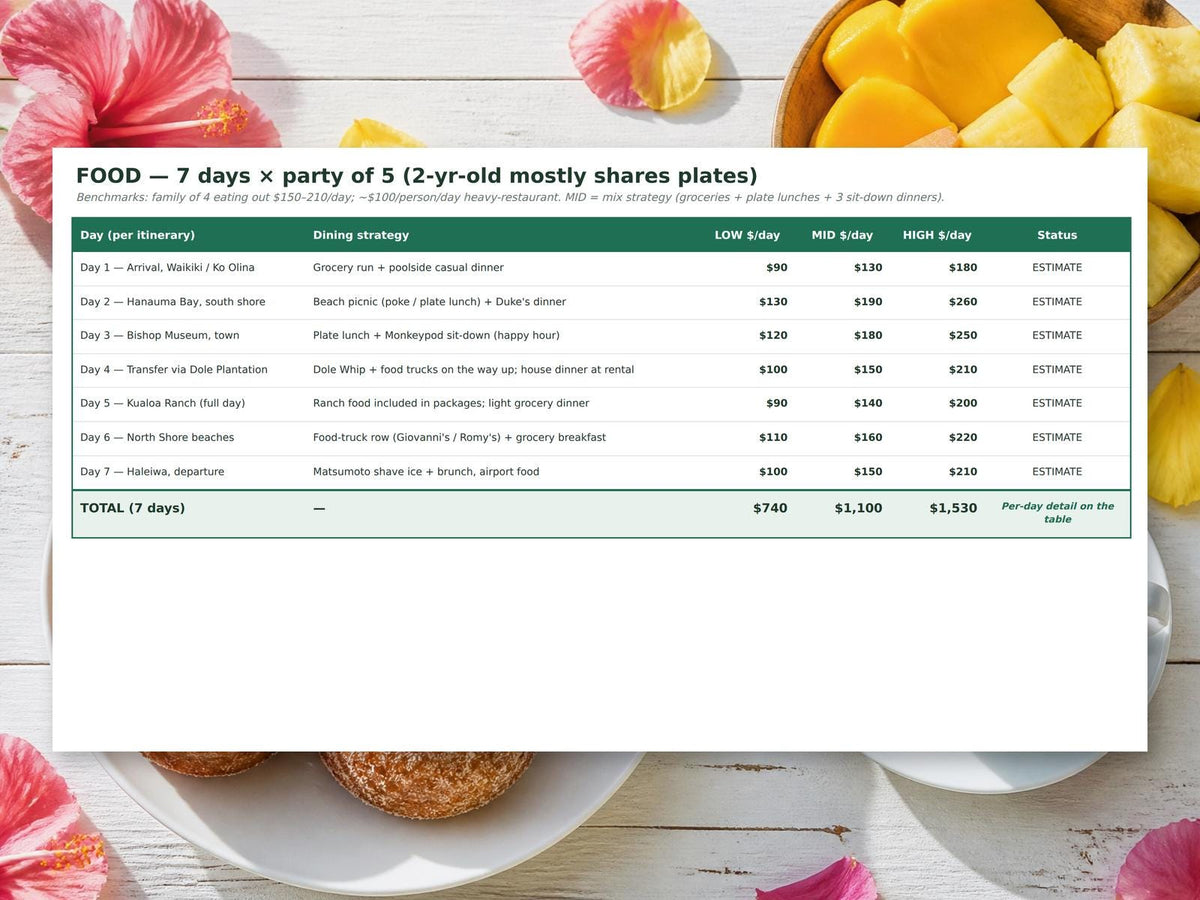
Task: Click the FOOD — 7 days title heading
Action: pos(416,176)
